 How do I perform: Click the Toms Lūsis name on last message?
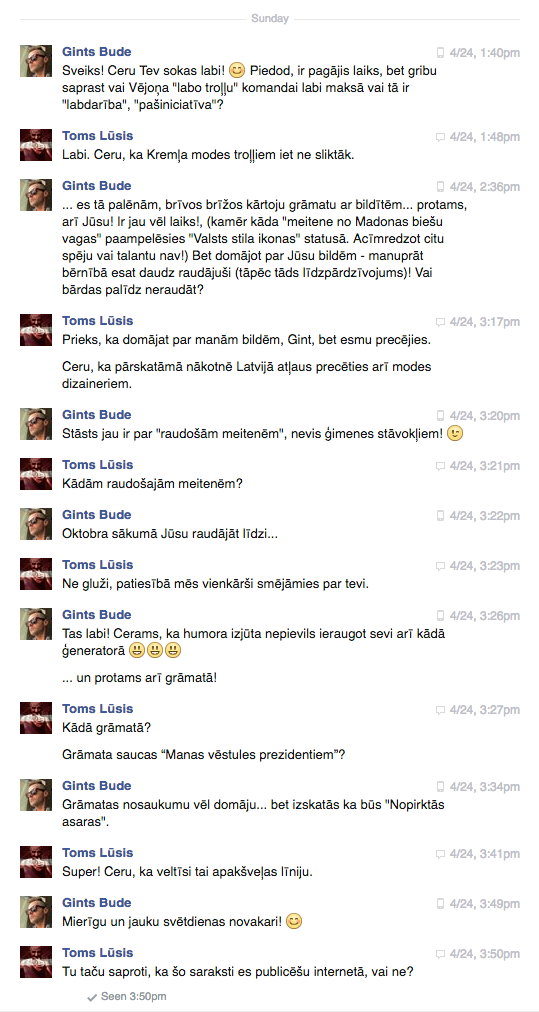click(x=97, y=953)
